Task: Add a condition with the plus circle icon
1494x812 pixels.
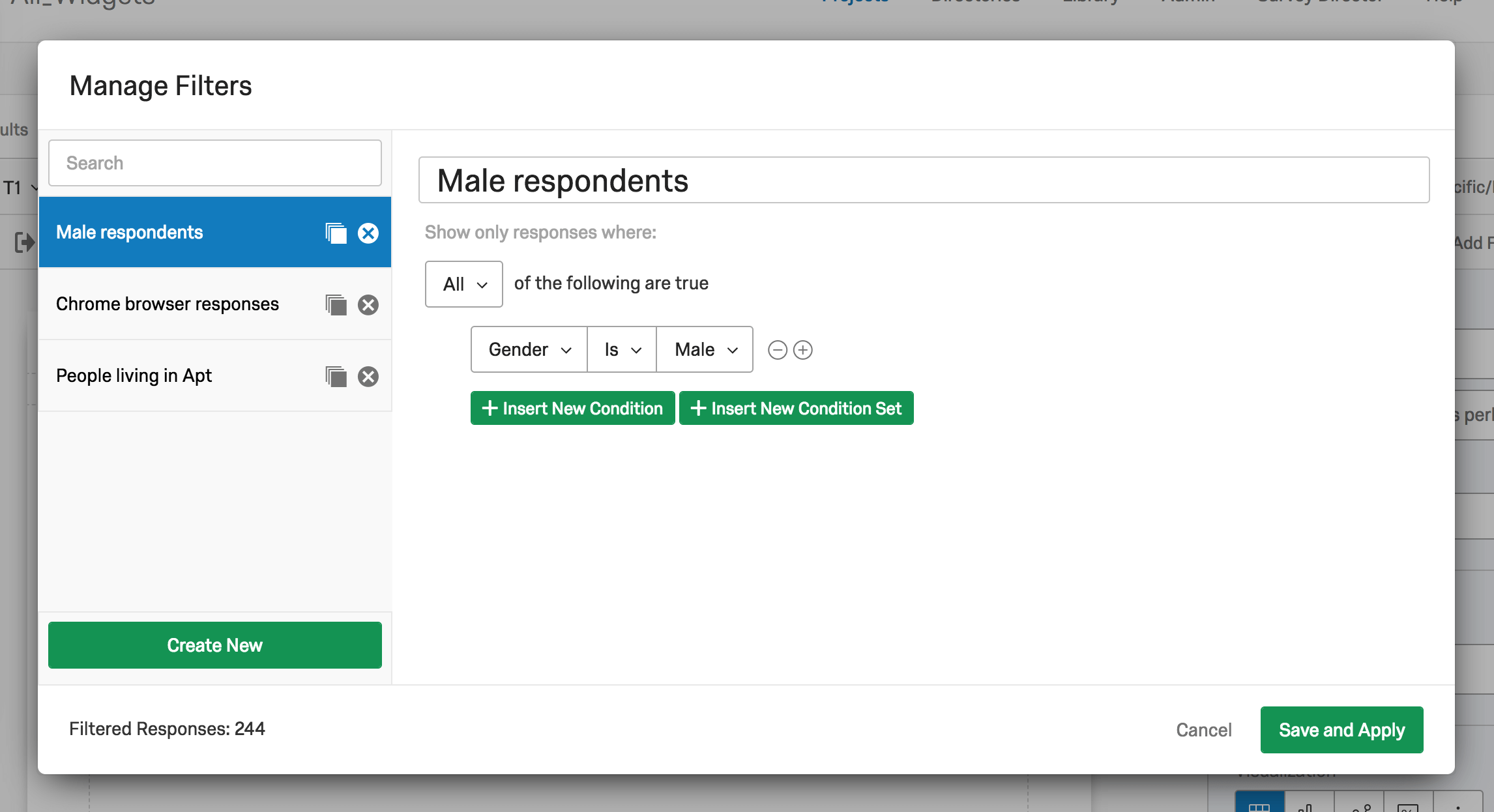Action: 803,350
